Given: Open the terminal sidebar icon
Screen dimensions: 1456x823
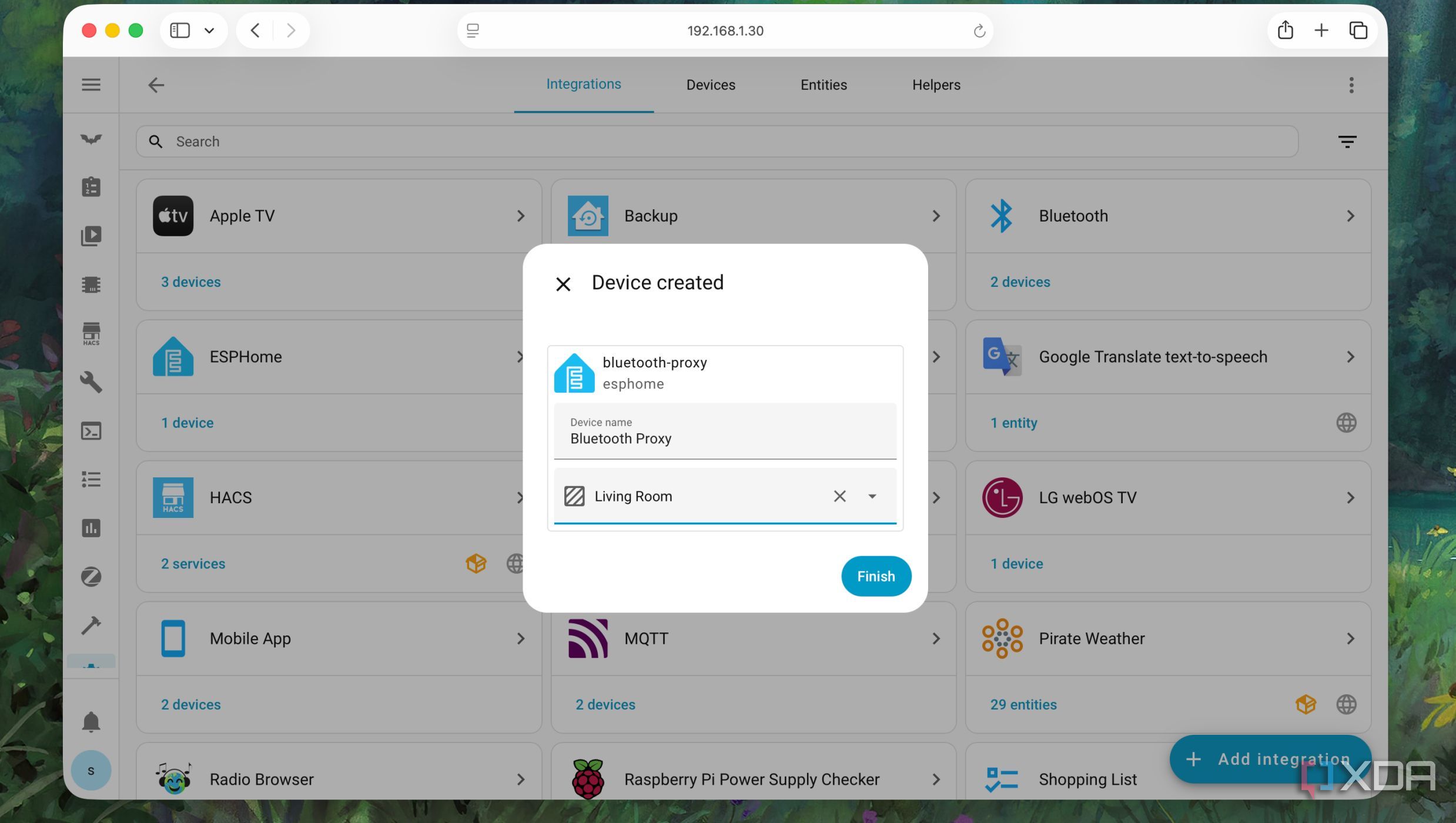Looking at the screenshot, I should (x=91, y=431).
